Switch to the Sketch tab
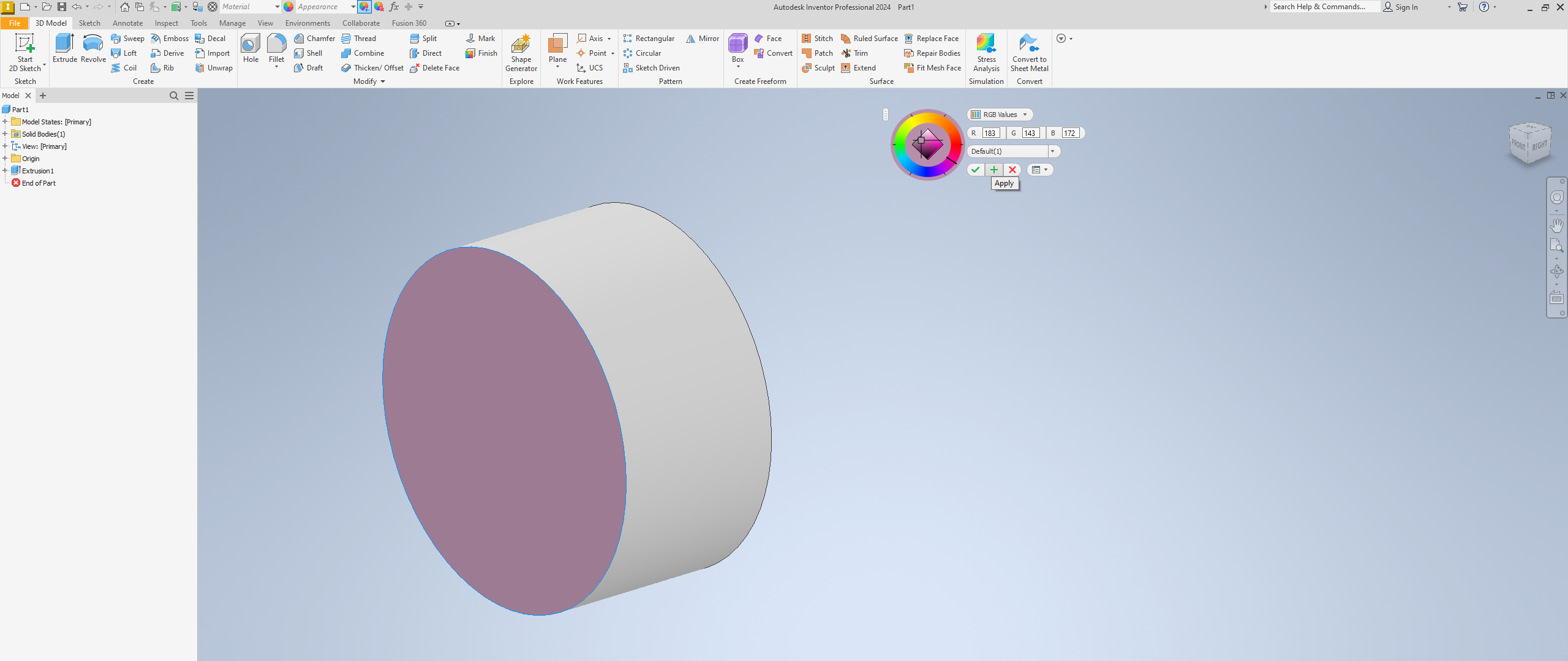The height and width of the screenshot is (661, 1568). point(89,23)
